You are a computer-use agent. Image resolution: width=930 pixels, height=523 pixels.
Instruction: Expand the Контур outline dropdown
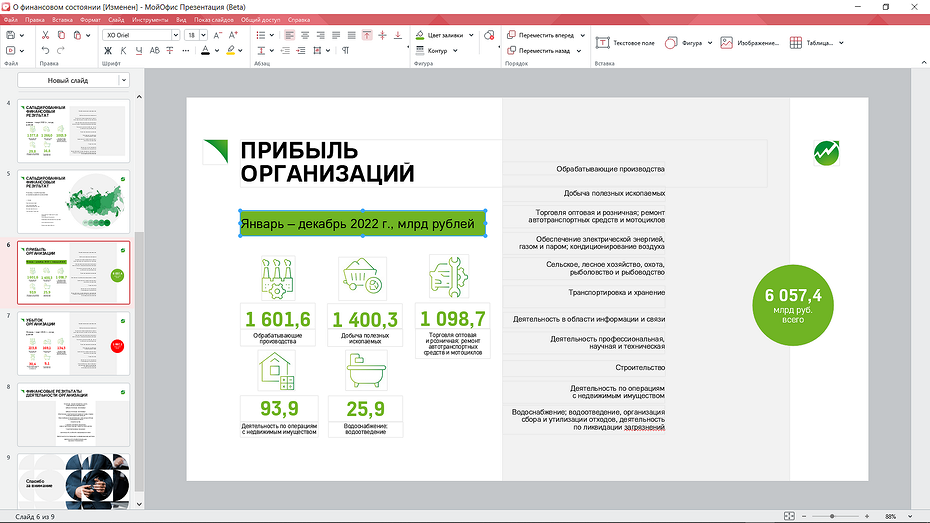coord(456,51)
